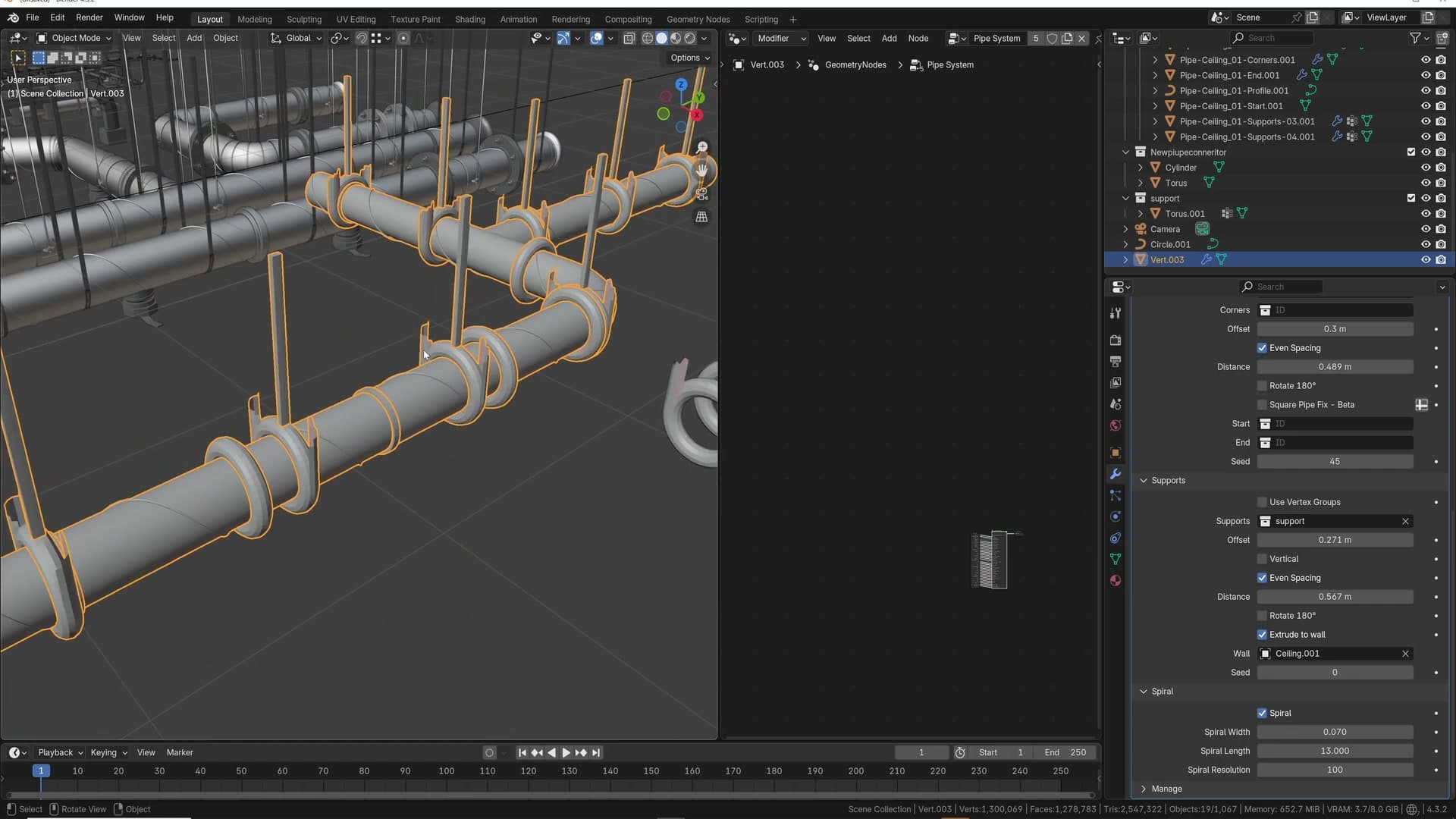This screenshot has width=1456, height=819.
Task: Switch to the Geometry Nodes workspace tab
Action: pos(698,19)
